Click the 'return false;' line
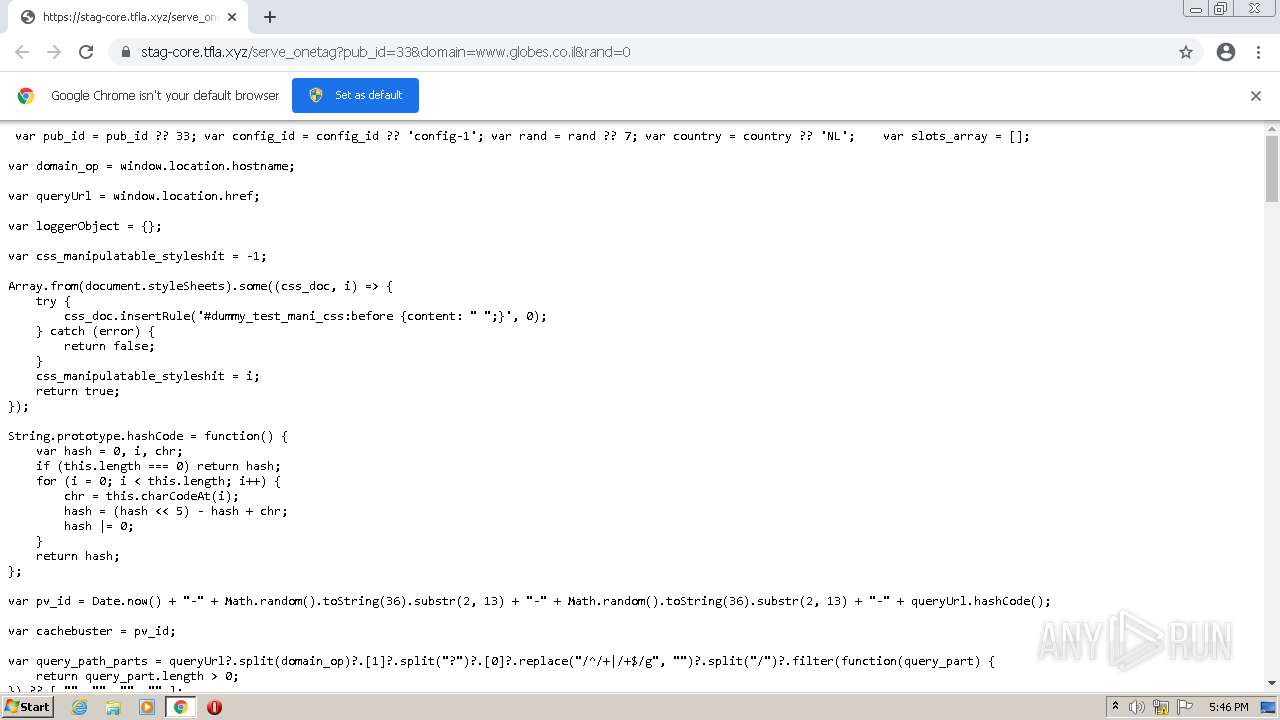 [109, 346]
